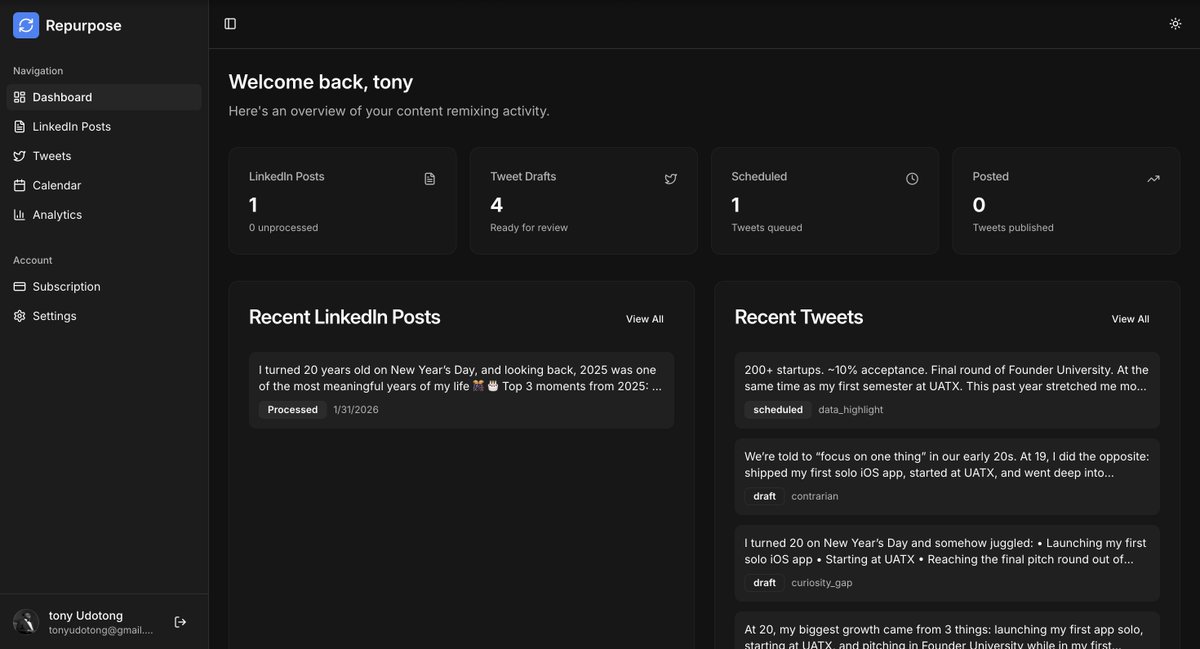Click the 1/31/2026 post date
1200x649 pixels.
(356, 410)
